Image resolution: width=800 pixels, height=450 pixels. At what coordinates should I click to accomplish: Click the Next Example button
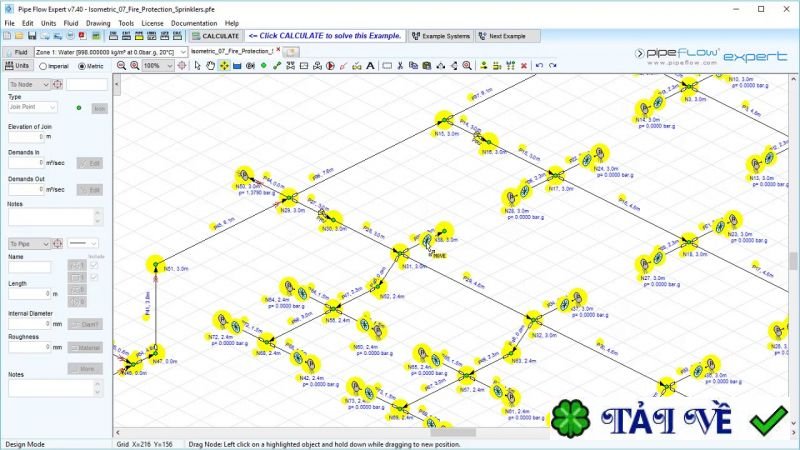coord(507,36)
